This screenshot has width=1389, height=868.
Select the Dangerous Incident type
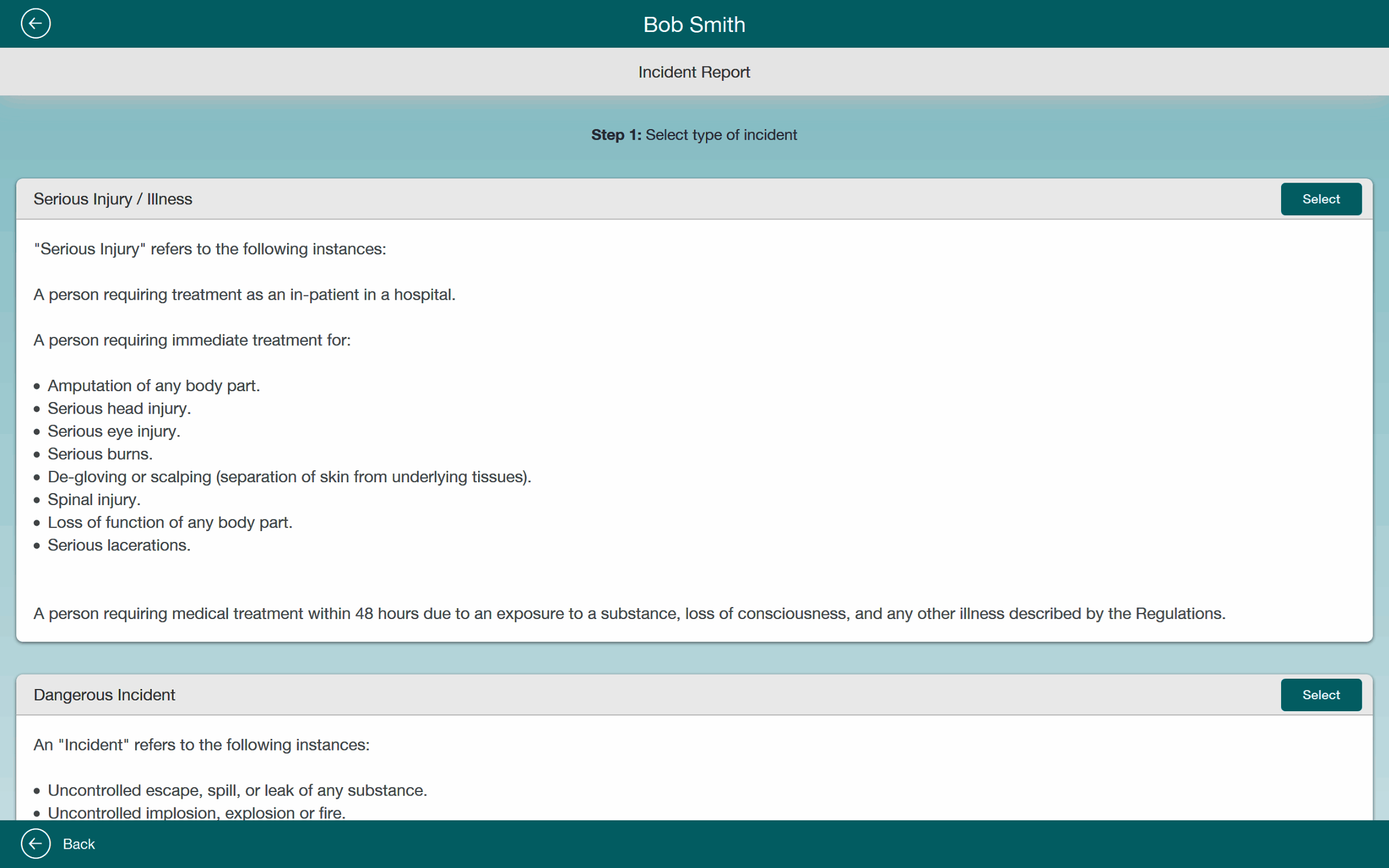click(x=1320, y=694)
